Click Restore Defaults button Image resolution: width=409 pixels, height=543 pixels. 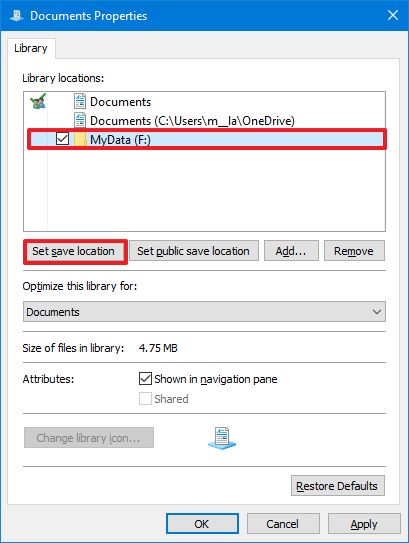[338, 486]
